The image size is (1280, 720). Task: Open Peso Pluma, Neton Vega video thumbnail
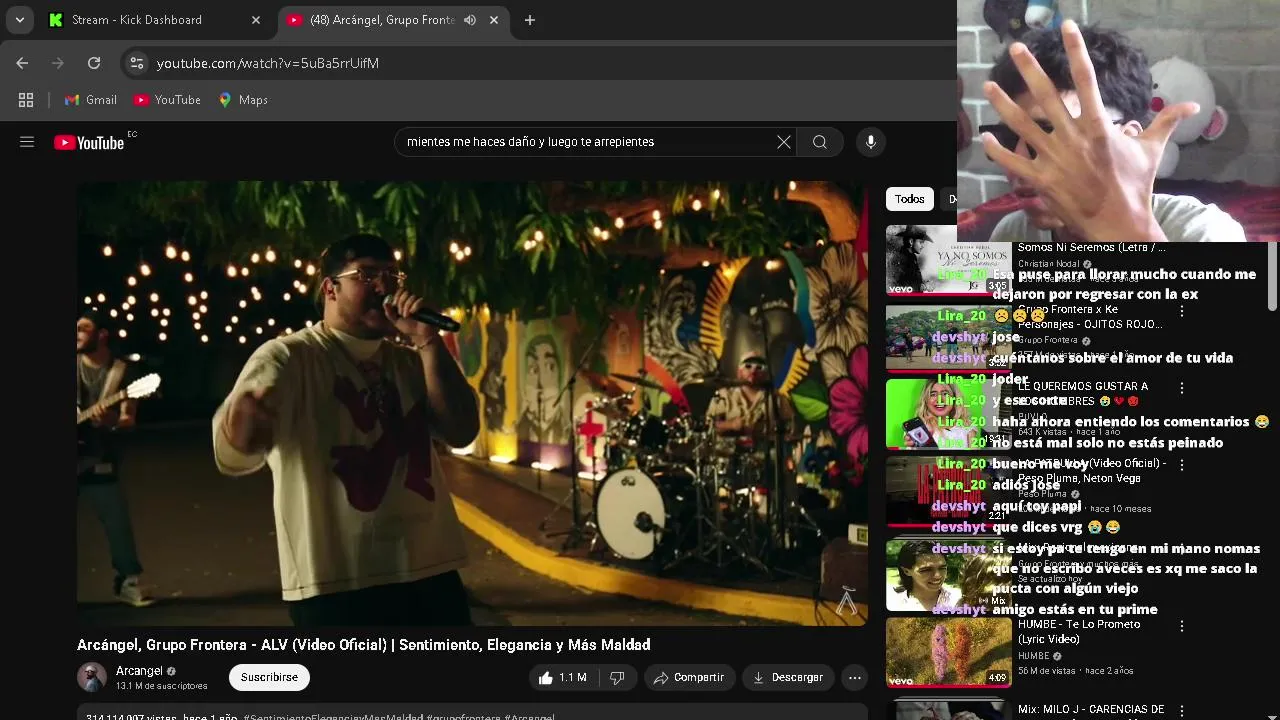(x=948, y=491)
